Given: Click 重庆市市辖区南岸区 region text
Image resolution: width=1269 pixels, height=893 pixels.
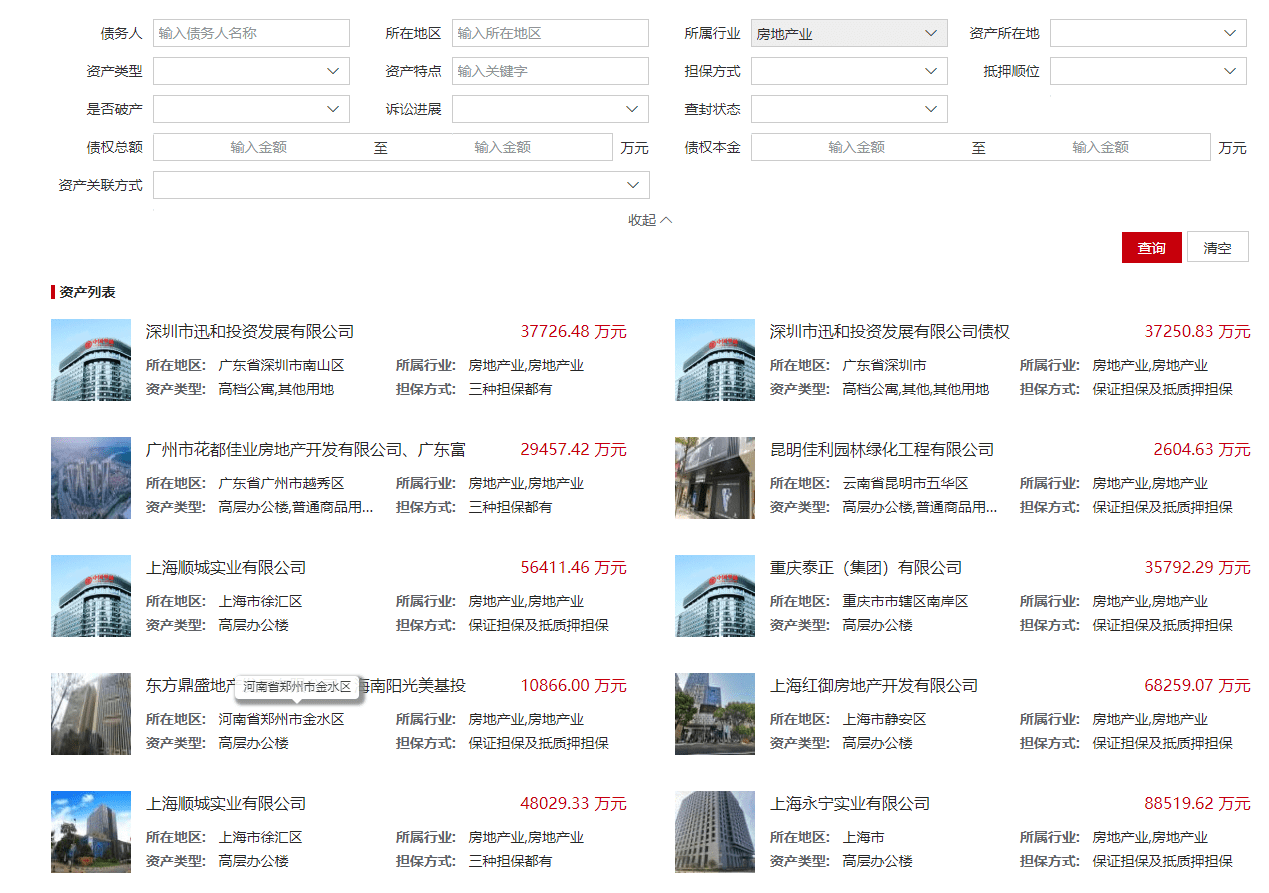Looking at the screenshot, I should [905, 602].
